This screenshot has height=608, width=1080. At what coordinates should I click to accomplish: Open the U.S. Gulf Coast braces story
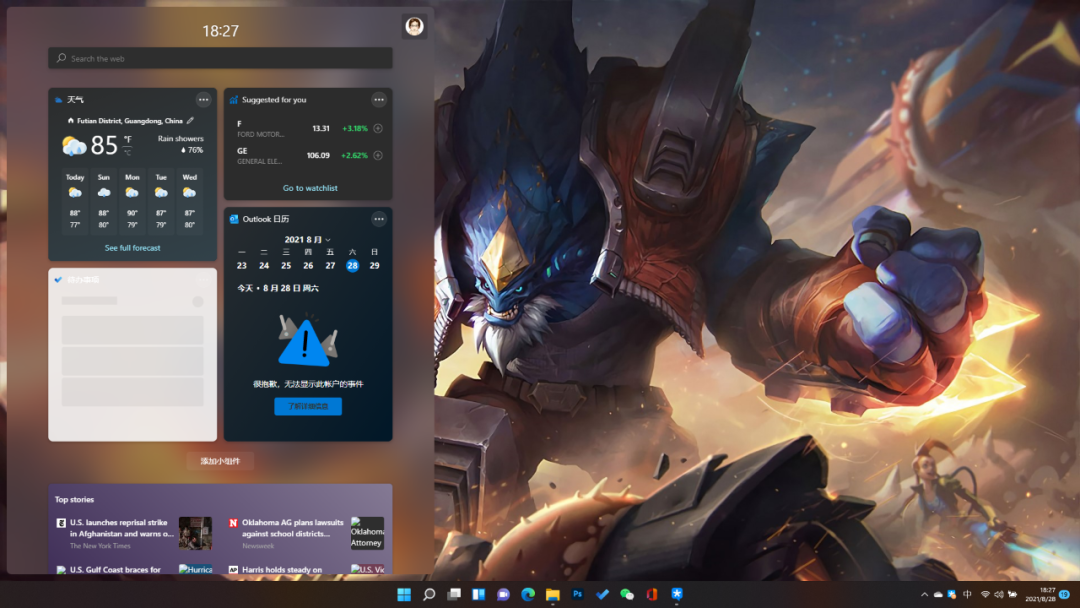click(115, 569)
